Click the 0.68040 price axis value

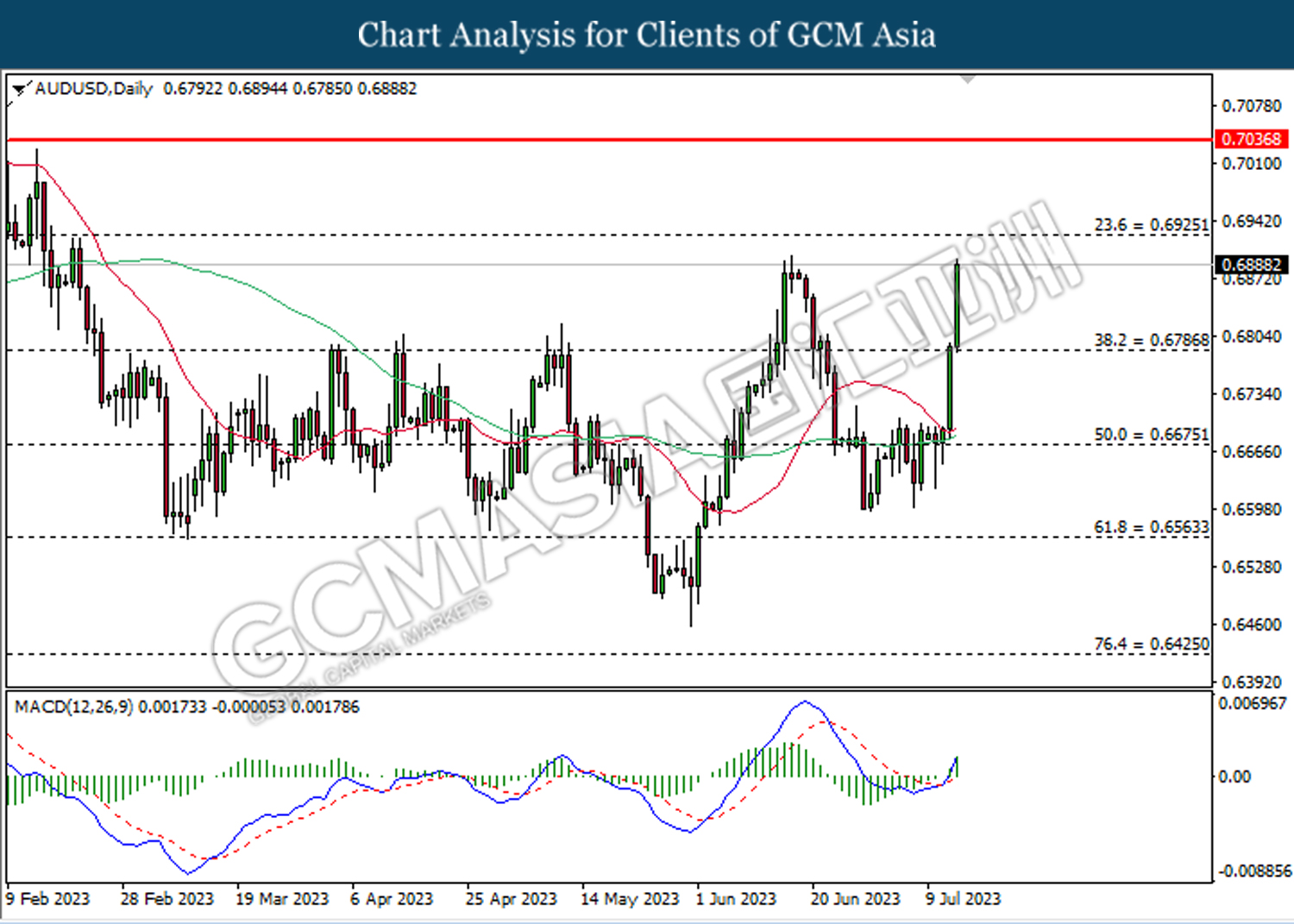click(1252, 336)
